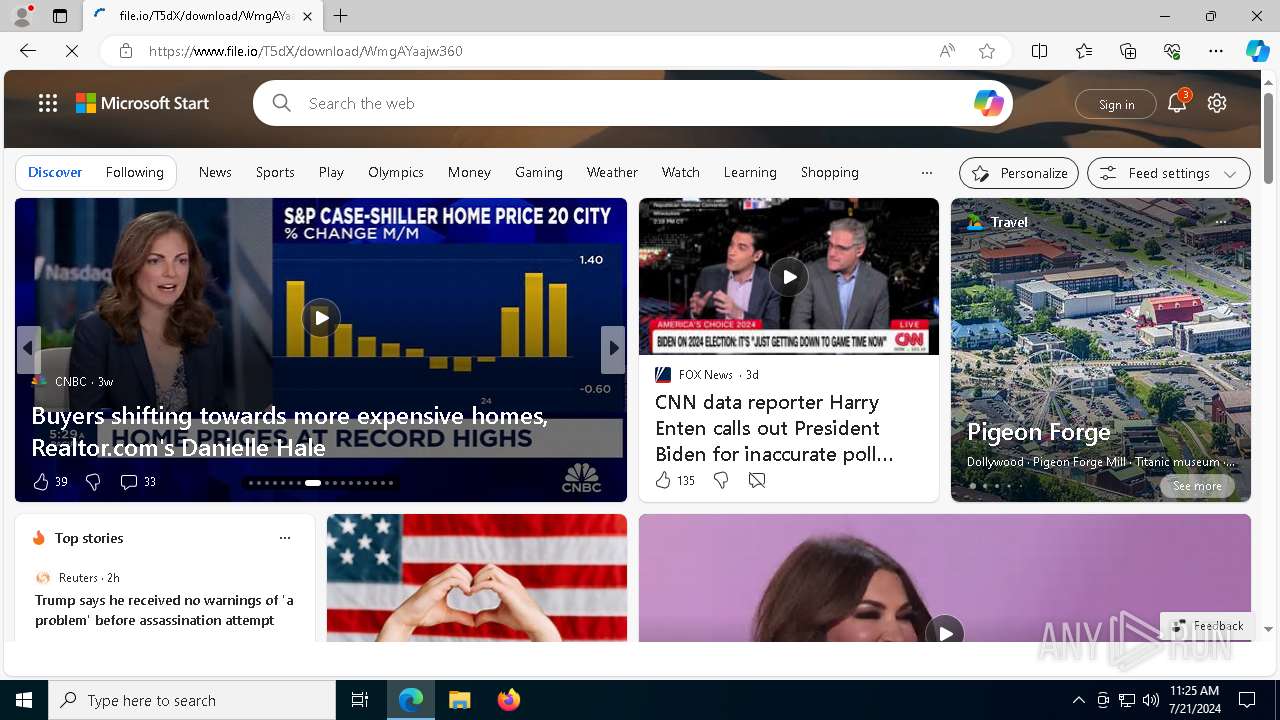Open the Feedback button
This screenshot has height=720, width=1280.
[x=1207, y=625]
